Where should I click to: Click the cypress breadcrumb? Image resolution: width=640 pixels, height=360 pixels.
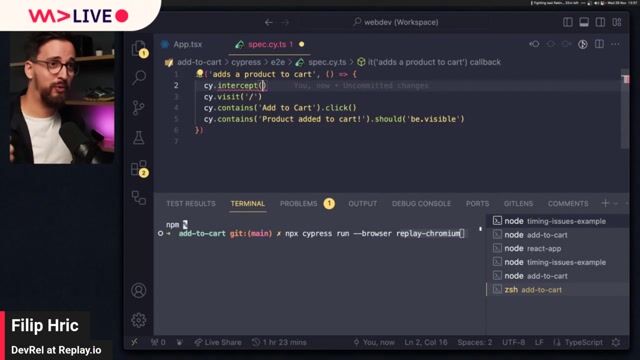[246, 62]
